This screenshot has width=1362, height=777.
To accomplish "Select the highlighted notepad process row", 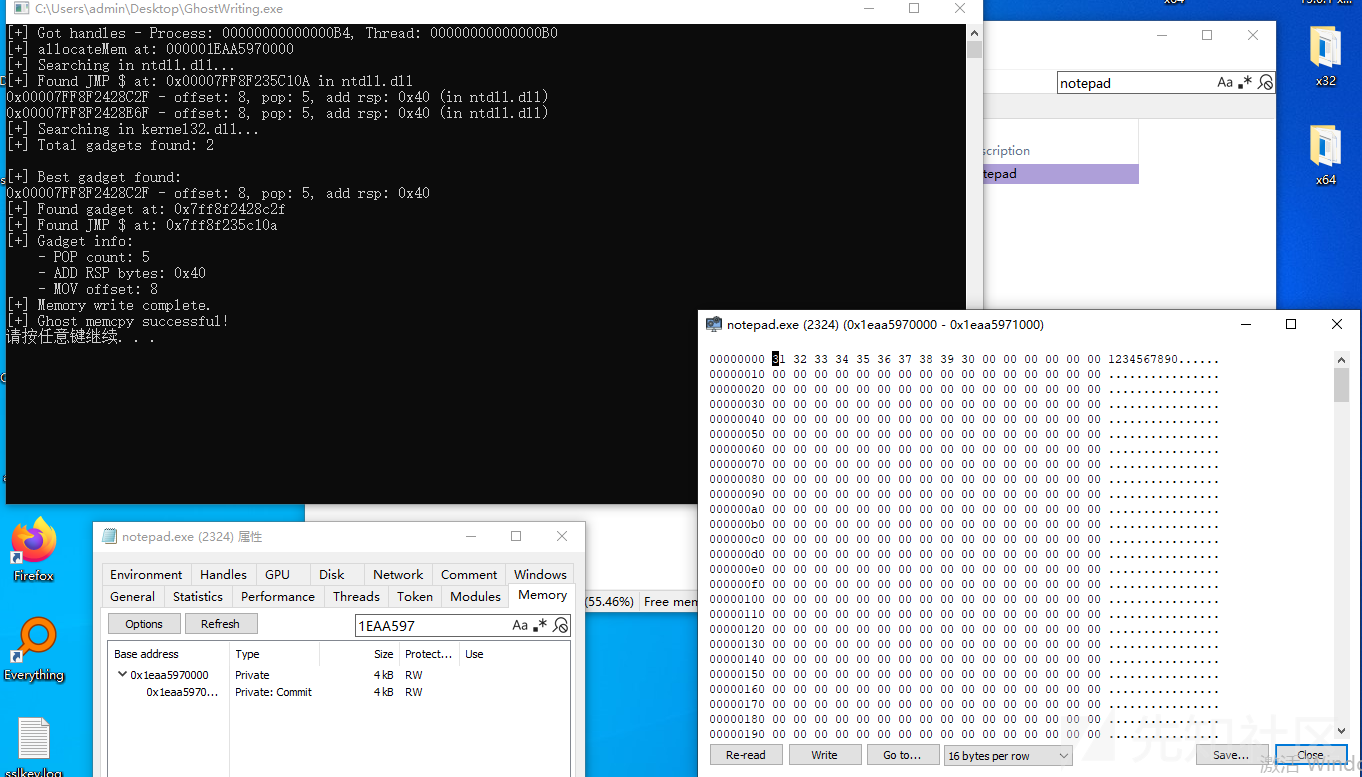I will tap(1060, 174).
